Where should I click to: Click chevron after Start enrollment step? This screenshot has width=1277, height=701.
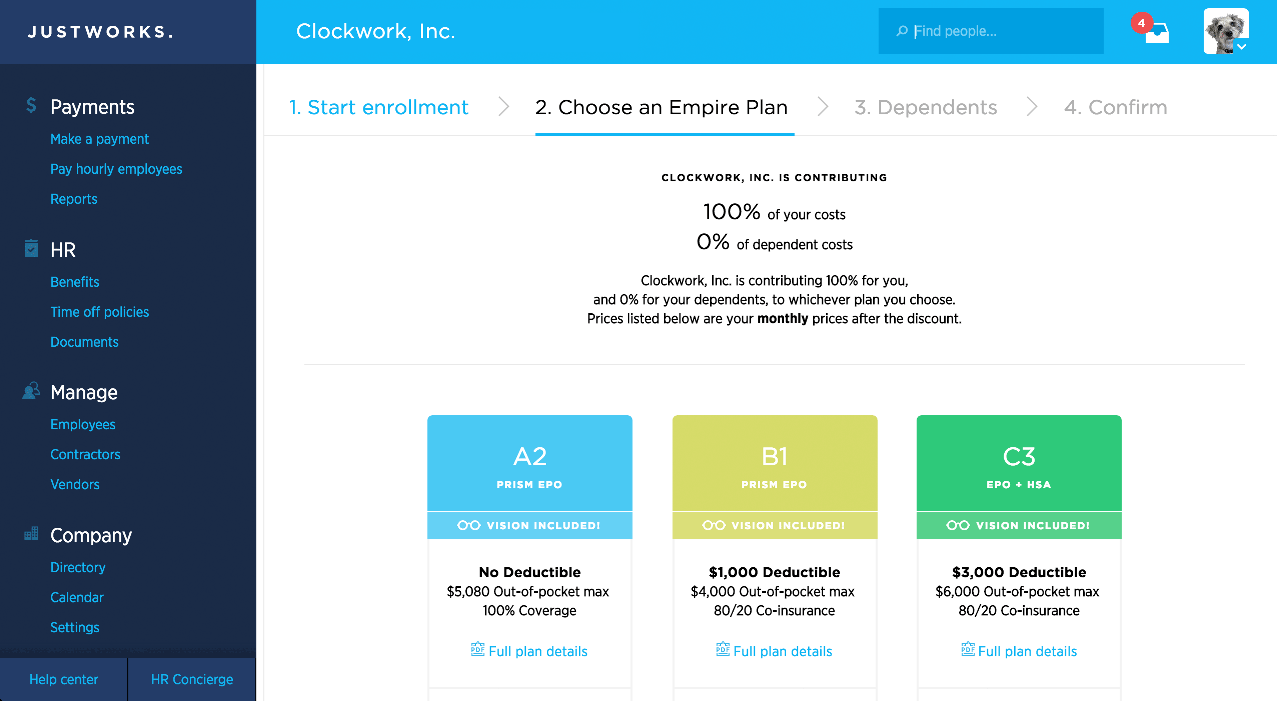[503, 107]
